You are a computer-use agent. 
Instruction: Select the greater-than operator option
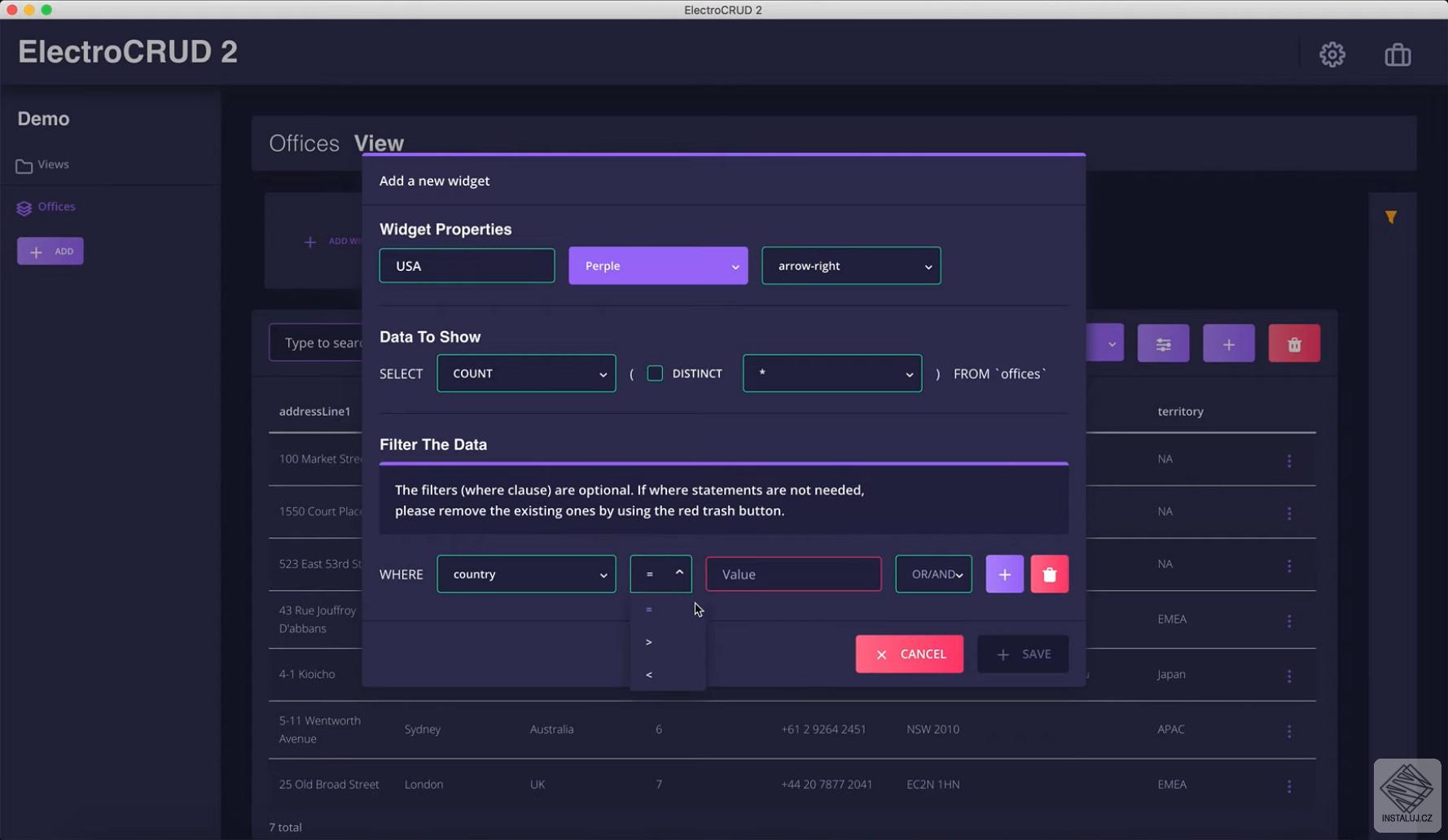pyautogui.click(x=668, y=642)
